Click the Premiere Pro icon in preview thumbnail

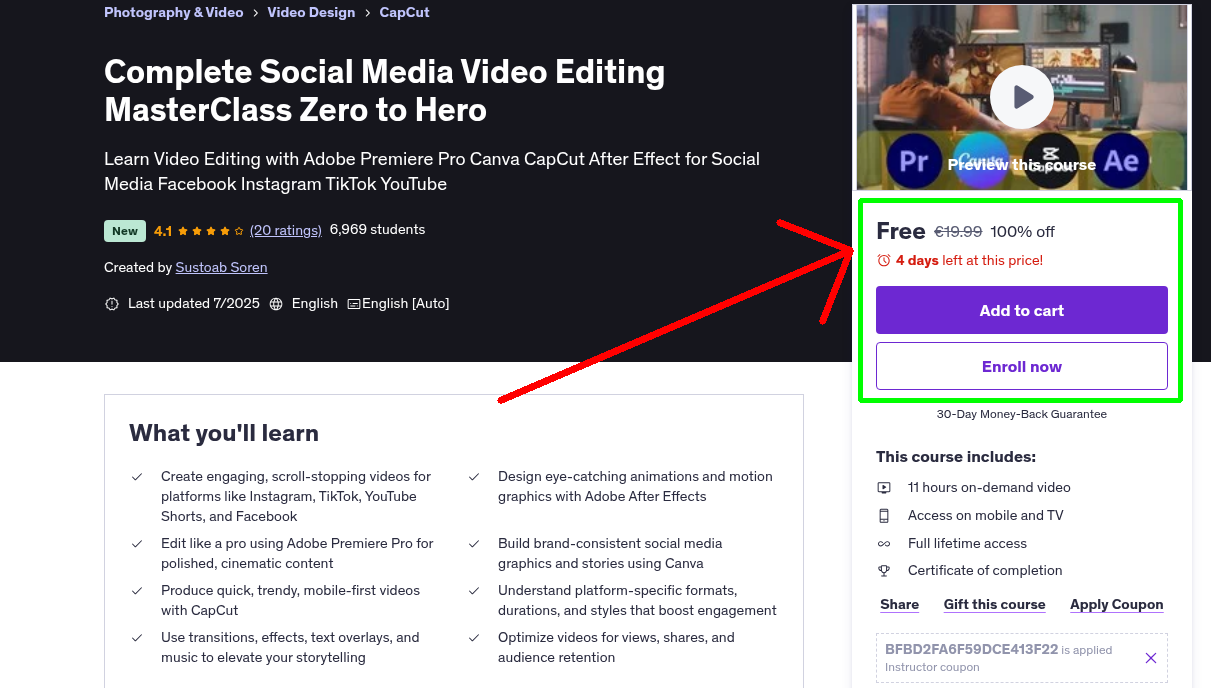[914, 161]
